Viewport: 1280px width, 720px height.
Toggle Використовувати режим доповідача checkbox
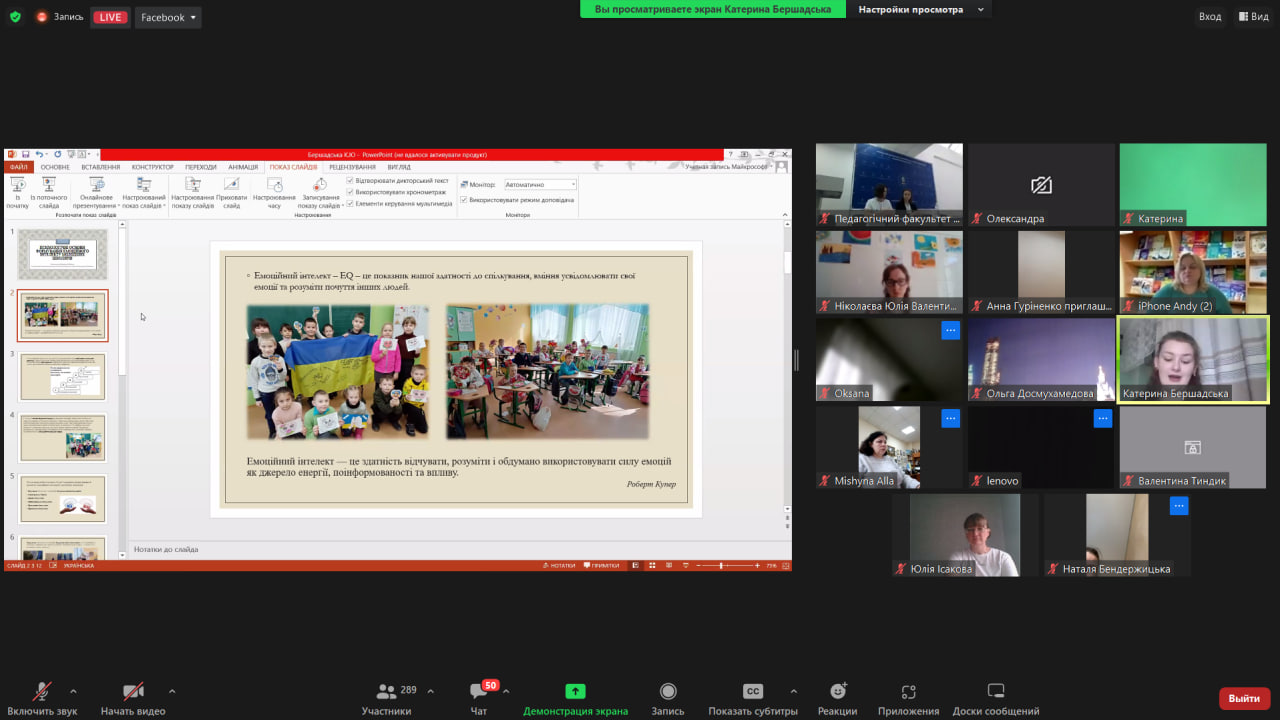pyautogui.click(x=464, y=200)
